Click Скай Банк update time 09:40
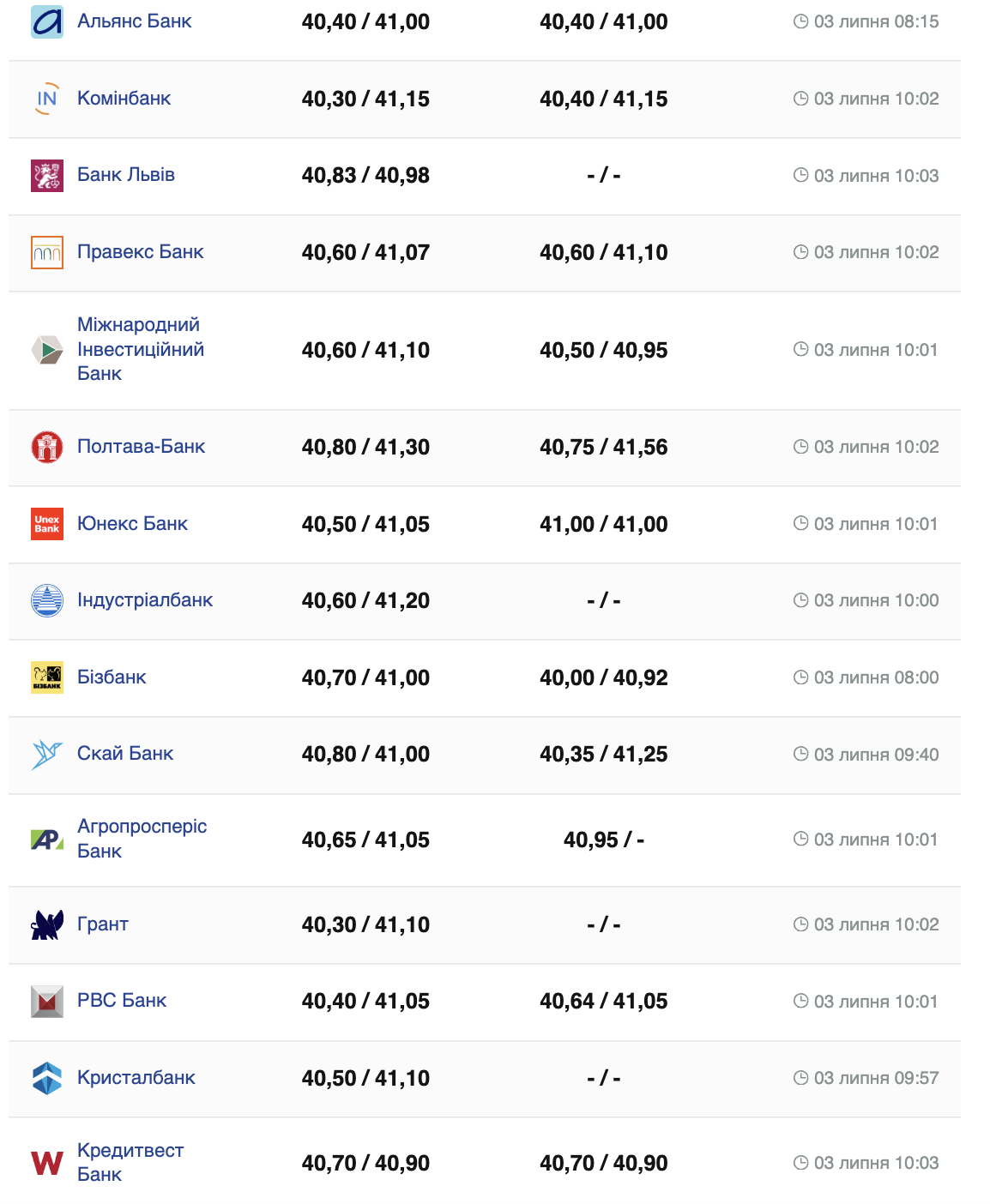The width and height of the screenshot is (990, 1204). [x=876, y=755]
